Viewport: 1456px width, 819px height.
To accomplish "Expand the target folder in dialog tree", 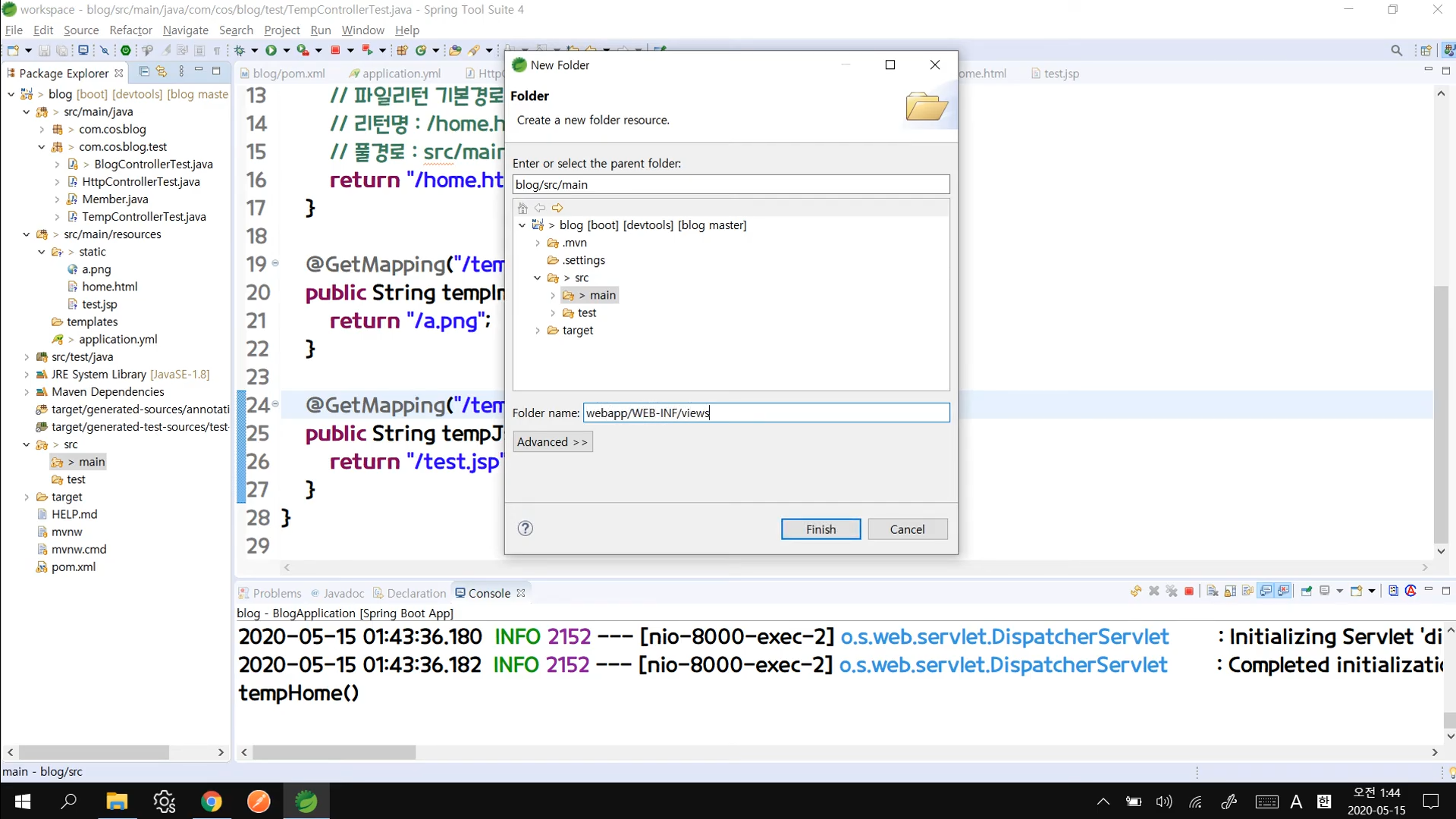I will coord(538,331).
